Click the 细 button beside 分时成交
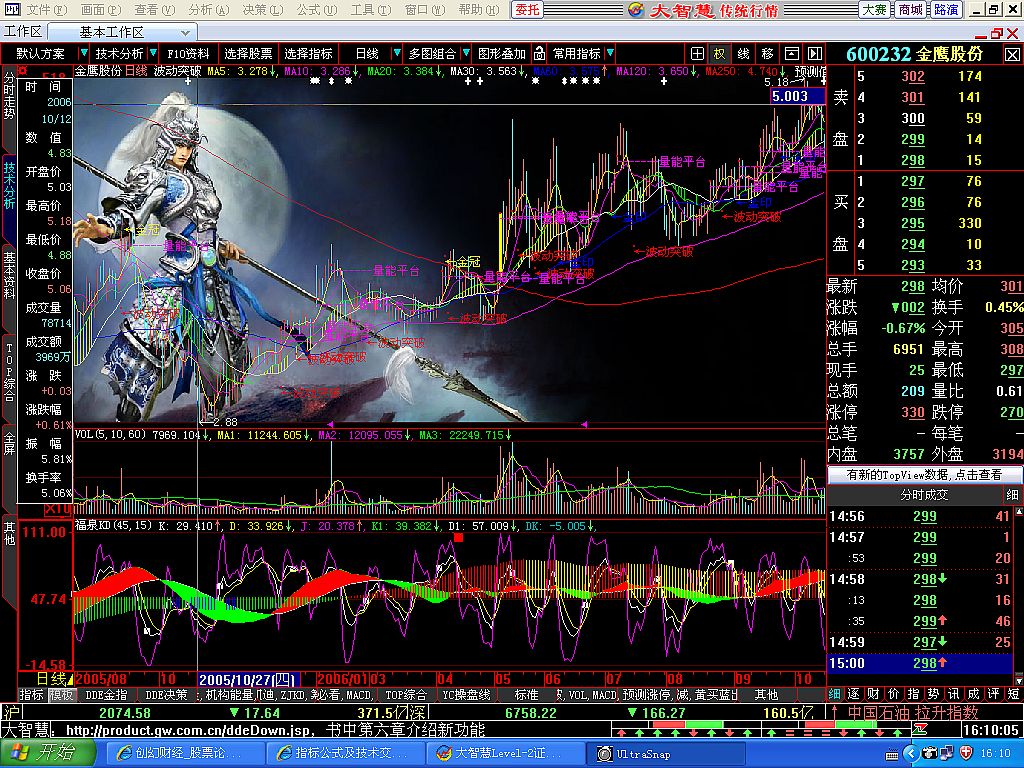1024x768 pixels. pyautogui.click(x=1012, y=495)
